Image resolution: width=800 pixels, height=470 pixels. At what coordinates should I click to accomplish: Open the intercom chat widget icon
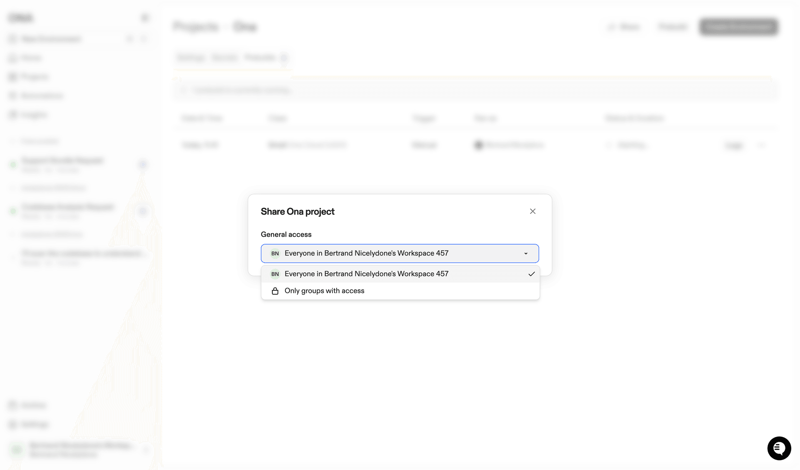pyautogui.click(x=779, y=448)
